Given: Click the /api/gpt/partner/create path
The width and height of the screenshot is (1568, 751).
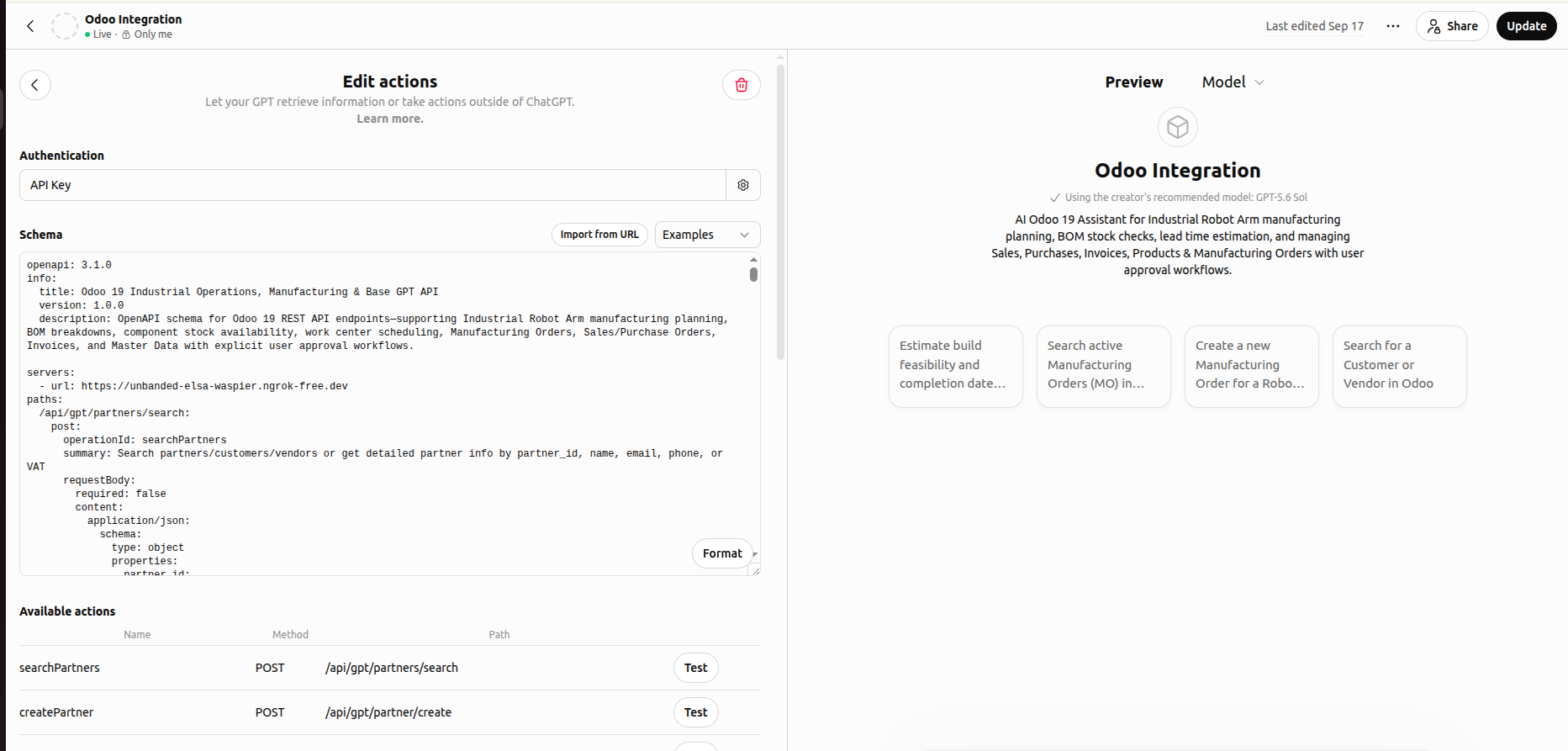Looking at the screenshot, I should [388, 712].
